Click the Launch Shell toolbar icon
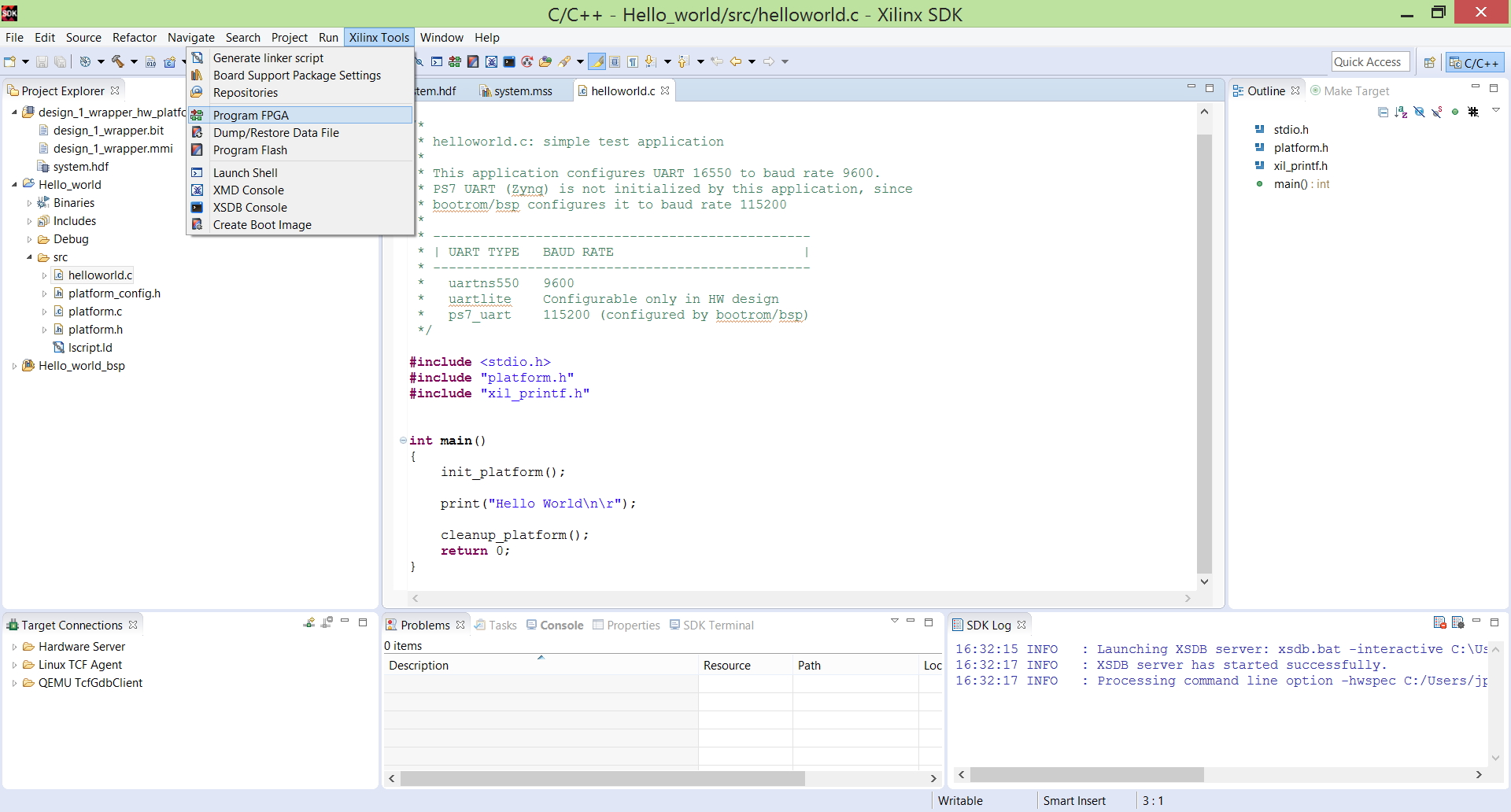 pos(437,61)
